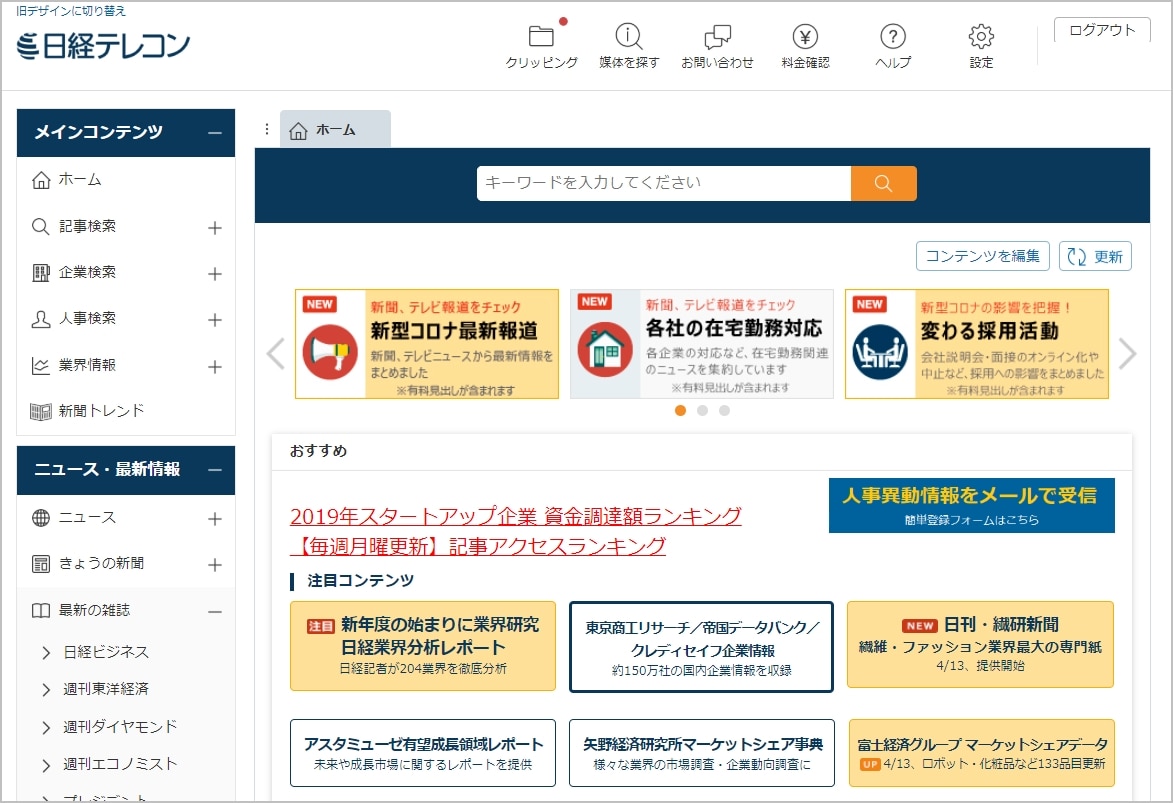
Task: Click コンテンツを編集 button
Action: click(982, 256)
